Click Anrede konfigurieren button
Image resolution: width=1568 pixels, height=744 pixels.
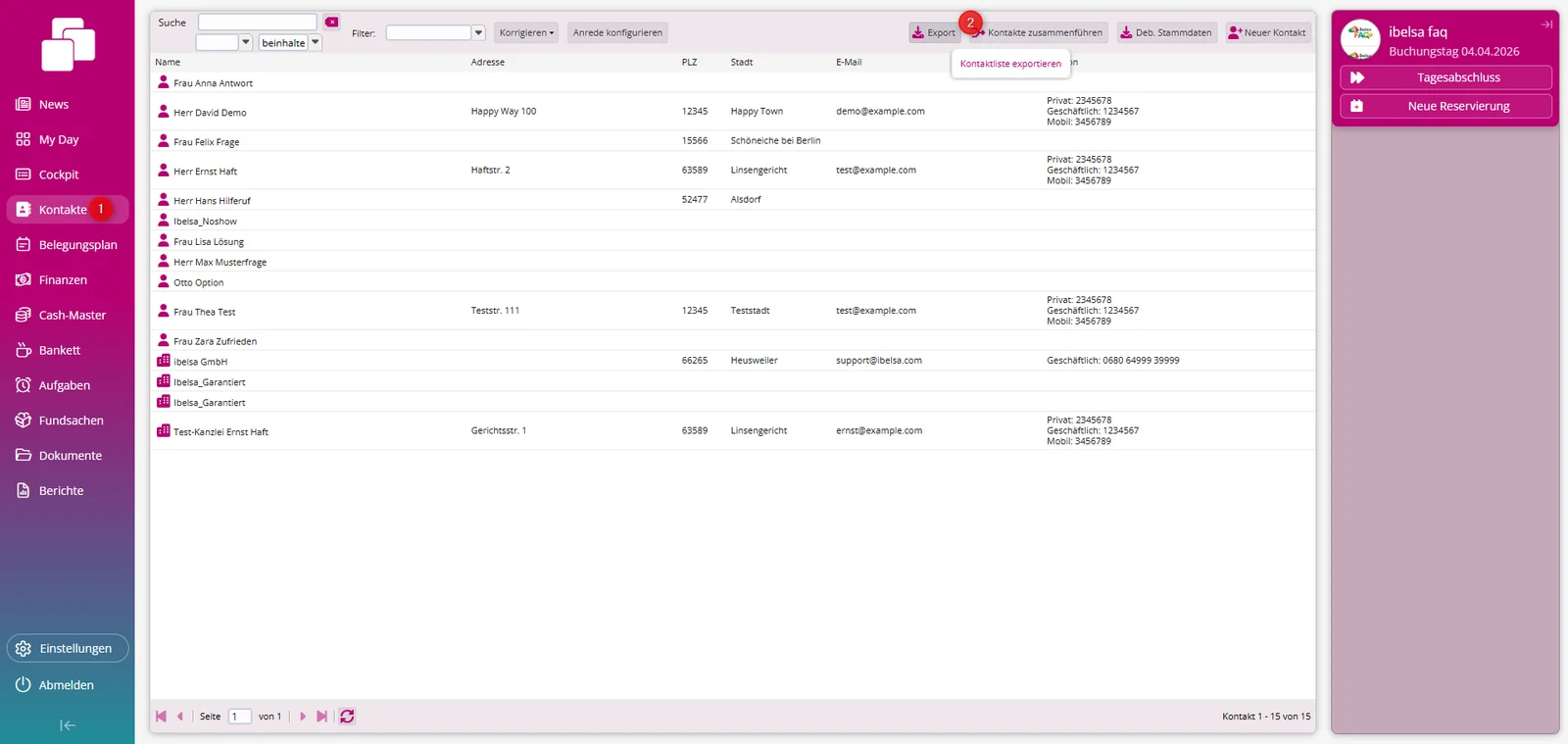[617, 32]
